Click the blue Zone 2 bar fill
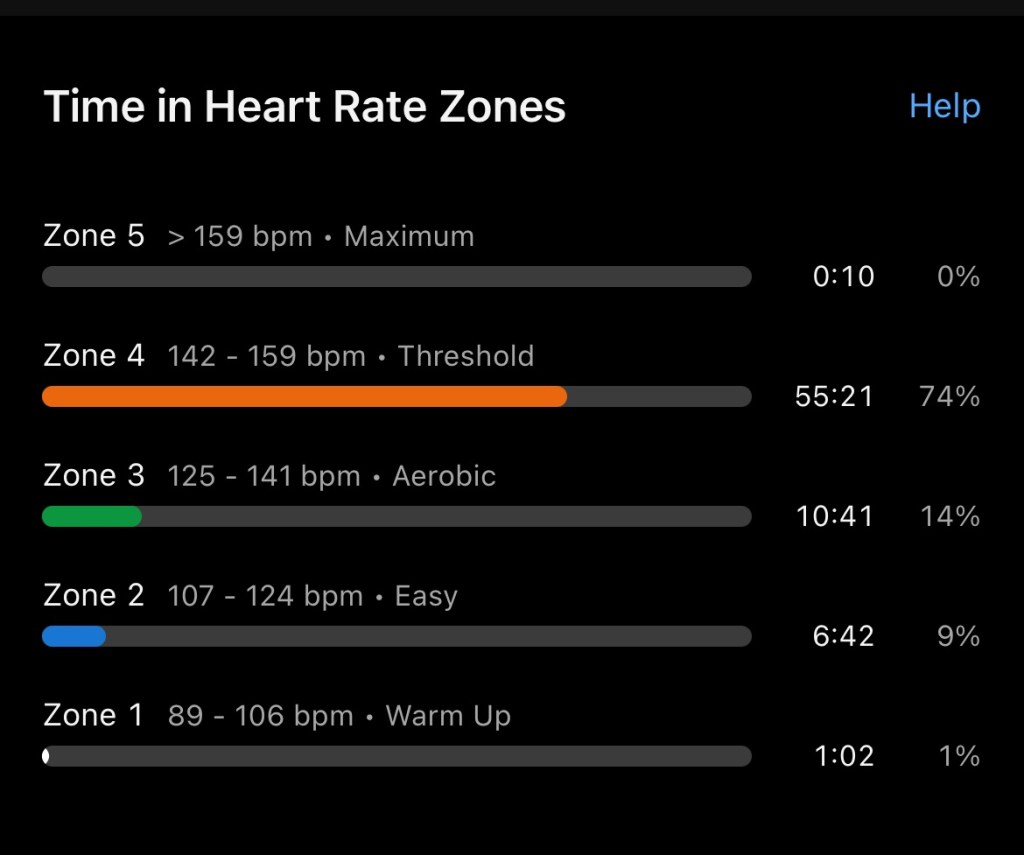This screenshot has height=855, width=1024. pos(74,636)
